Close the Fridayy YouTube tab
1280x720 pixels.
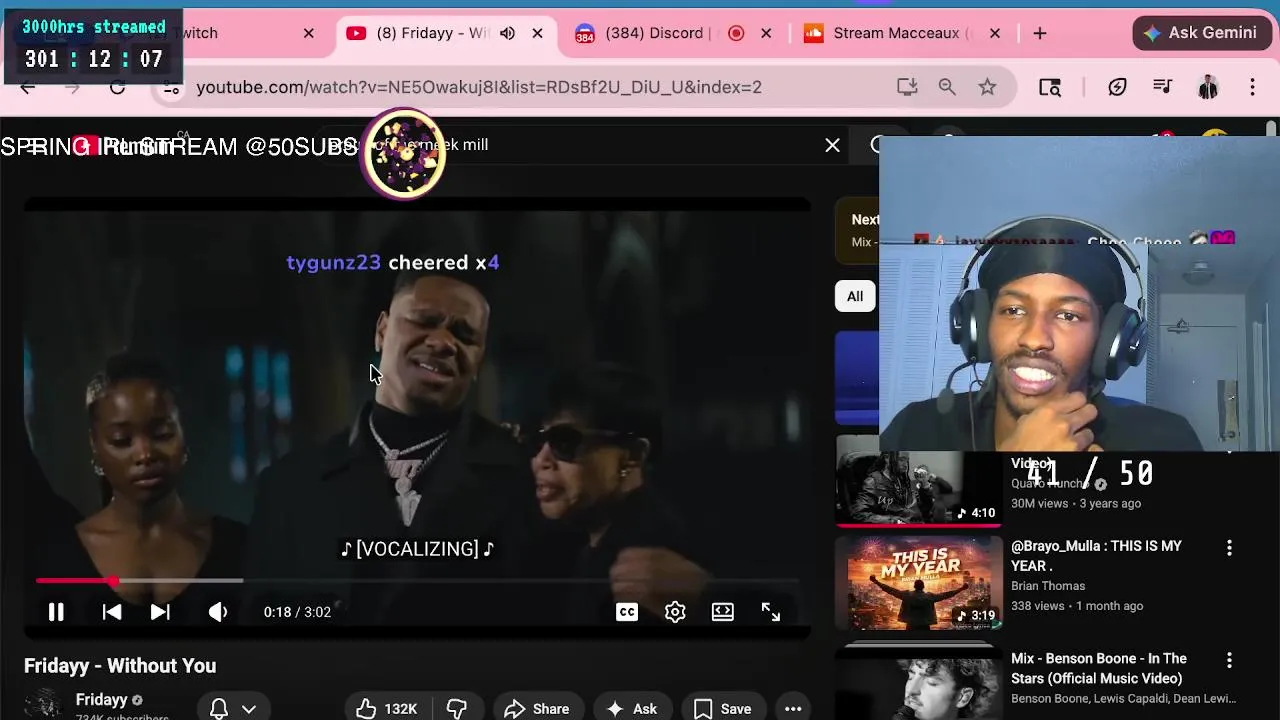tap(537, 33)
